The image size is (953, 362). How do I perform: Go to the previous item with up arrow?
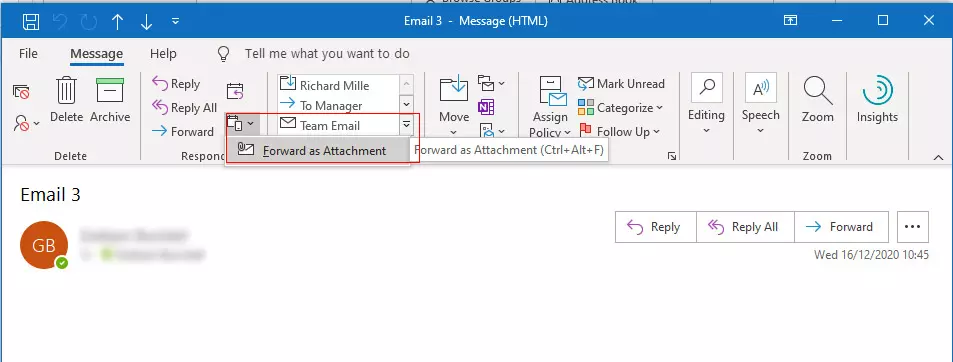[117, 21]
